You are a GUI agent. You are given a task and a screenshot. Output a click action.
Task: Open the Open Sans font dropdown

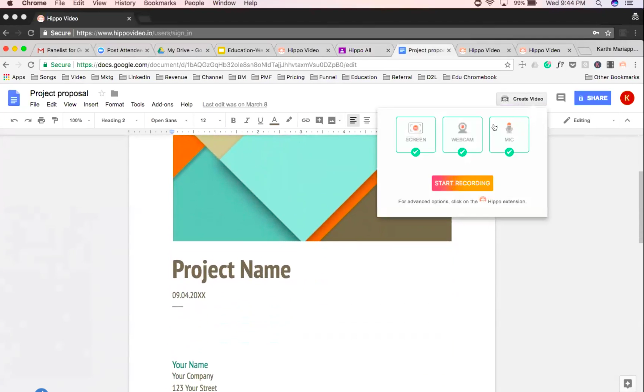click(x=169, y=120)
